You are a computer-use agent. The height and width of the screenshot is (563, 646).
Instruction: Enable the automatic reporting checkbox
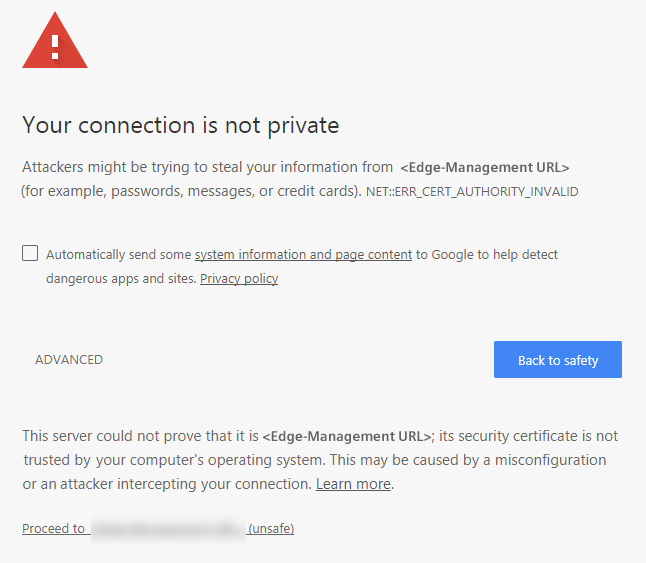point(30,254)
